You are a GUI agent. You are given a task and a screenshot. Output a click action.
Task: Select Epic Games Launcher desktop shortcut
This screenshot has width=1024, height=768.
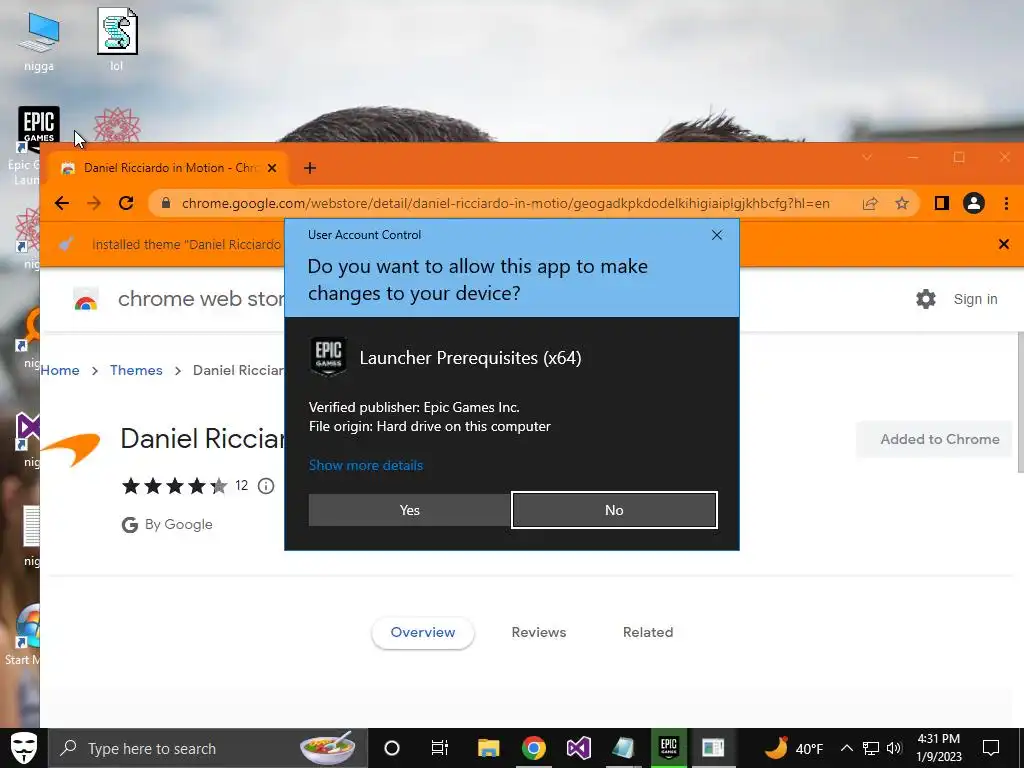(39, 127)
